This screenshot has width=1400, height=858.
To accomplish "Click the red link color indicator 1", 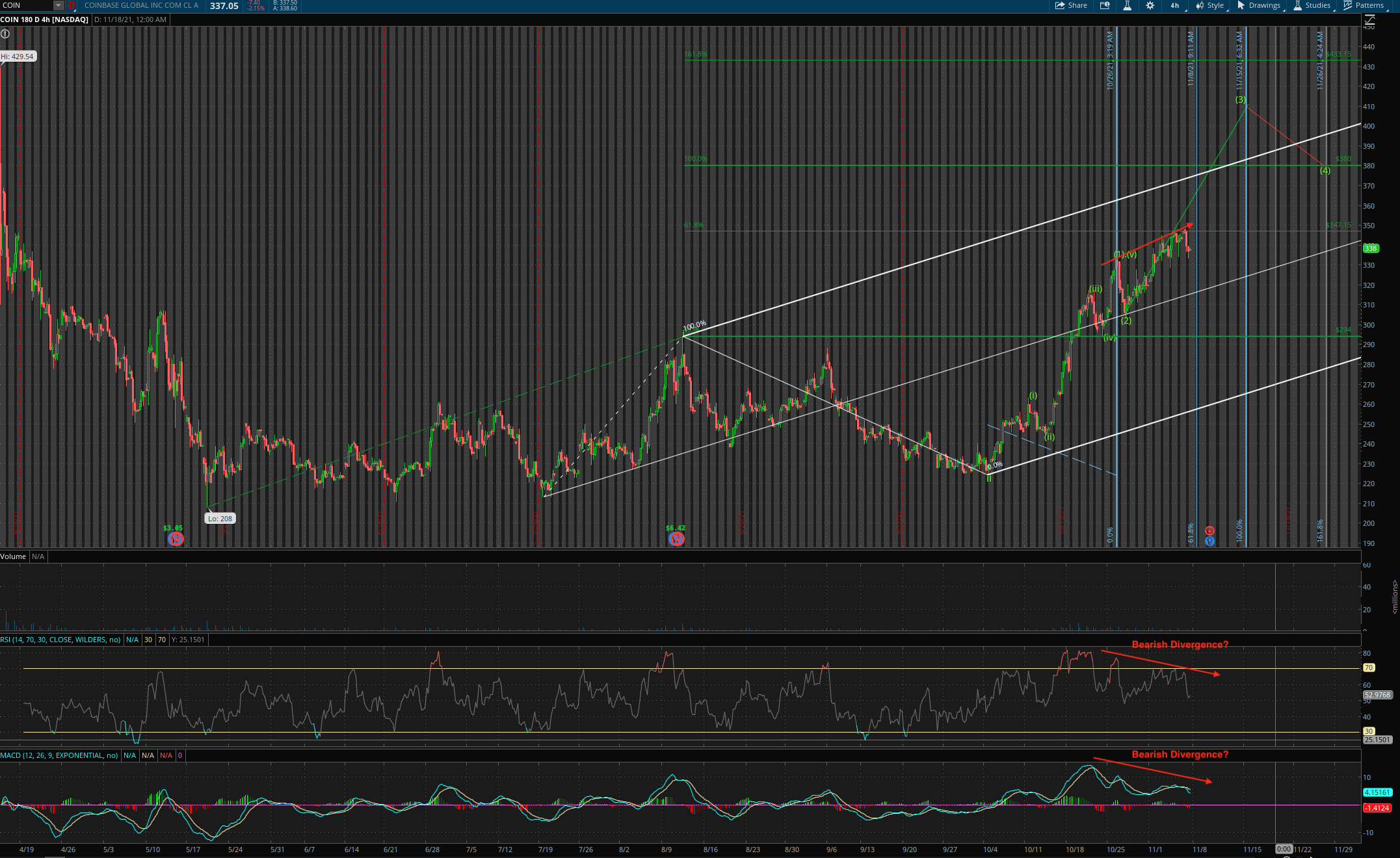I will (x=72, y=5).
